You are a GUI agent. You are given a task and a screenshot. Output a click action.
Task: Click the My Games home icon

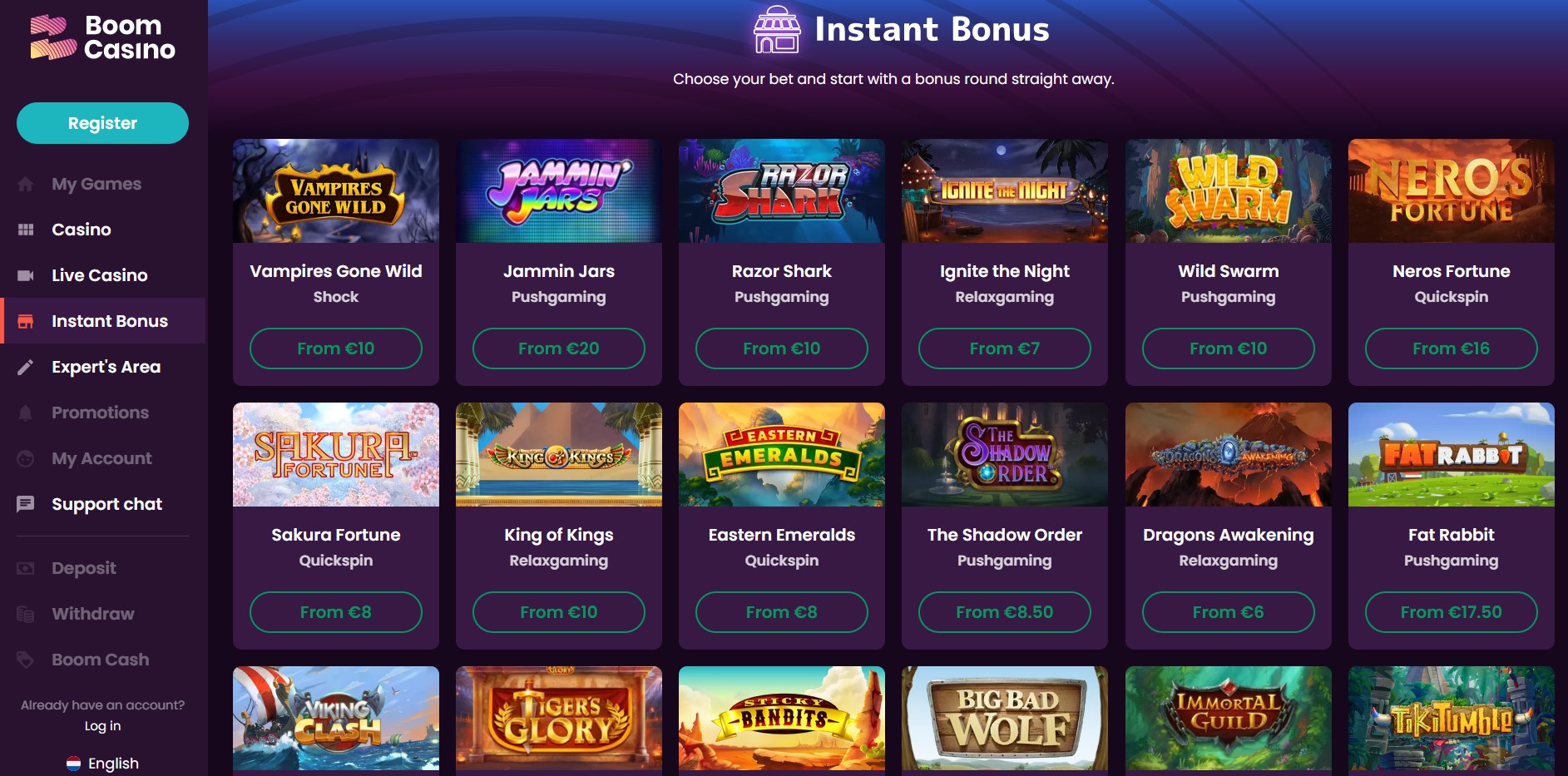26,184
